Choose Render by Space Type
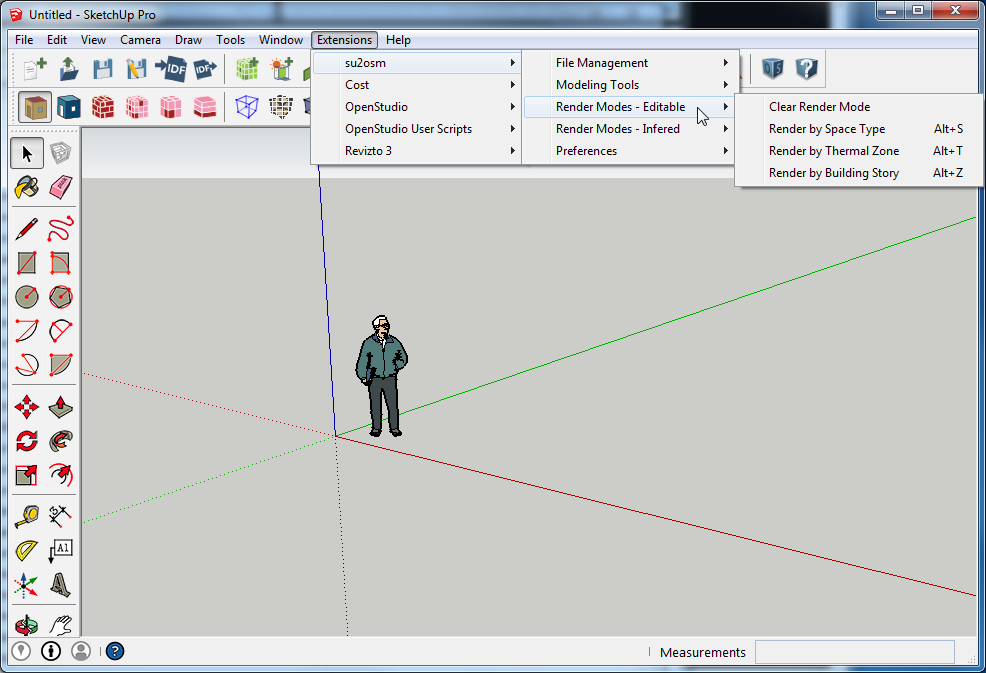986x673 pixels. 859,129
